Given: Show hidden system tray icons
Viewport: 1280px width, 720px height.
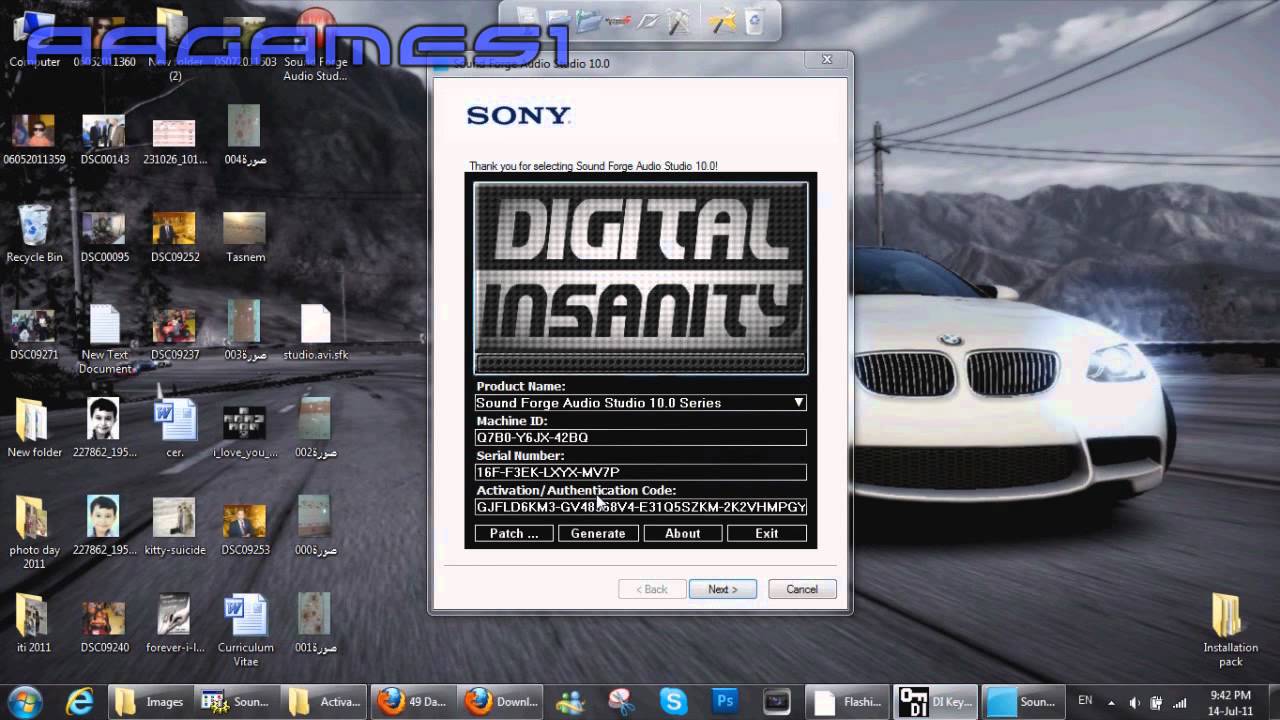Looking at the screenshot, I should (1111, 702).
